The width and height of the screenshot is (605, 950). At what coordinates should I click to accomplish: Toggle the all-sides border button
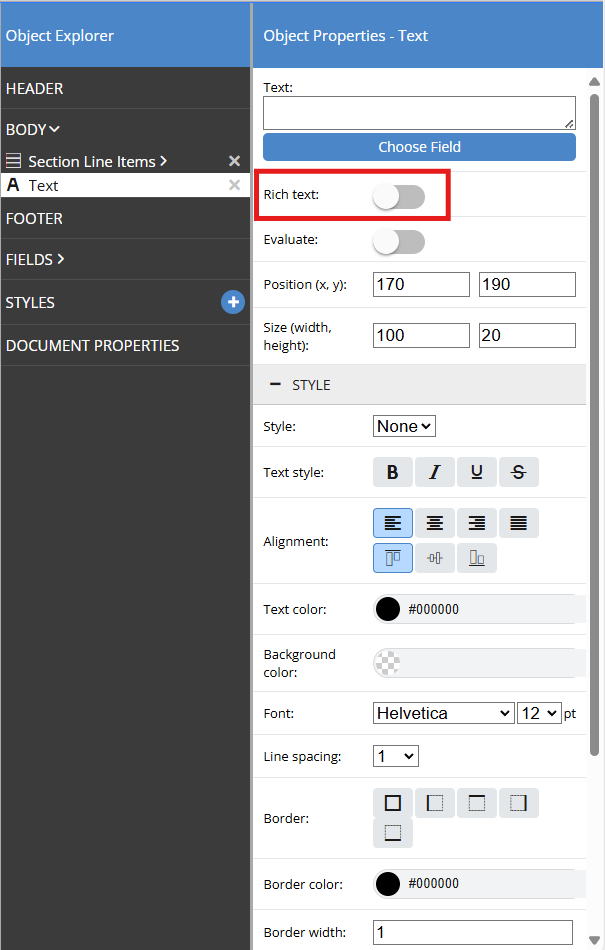(393, 803)
